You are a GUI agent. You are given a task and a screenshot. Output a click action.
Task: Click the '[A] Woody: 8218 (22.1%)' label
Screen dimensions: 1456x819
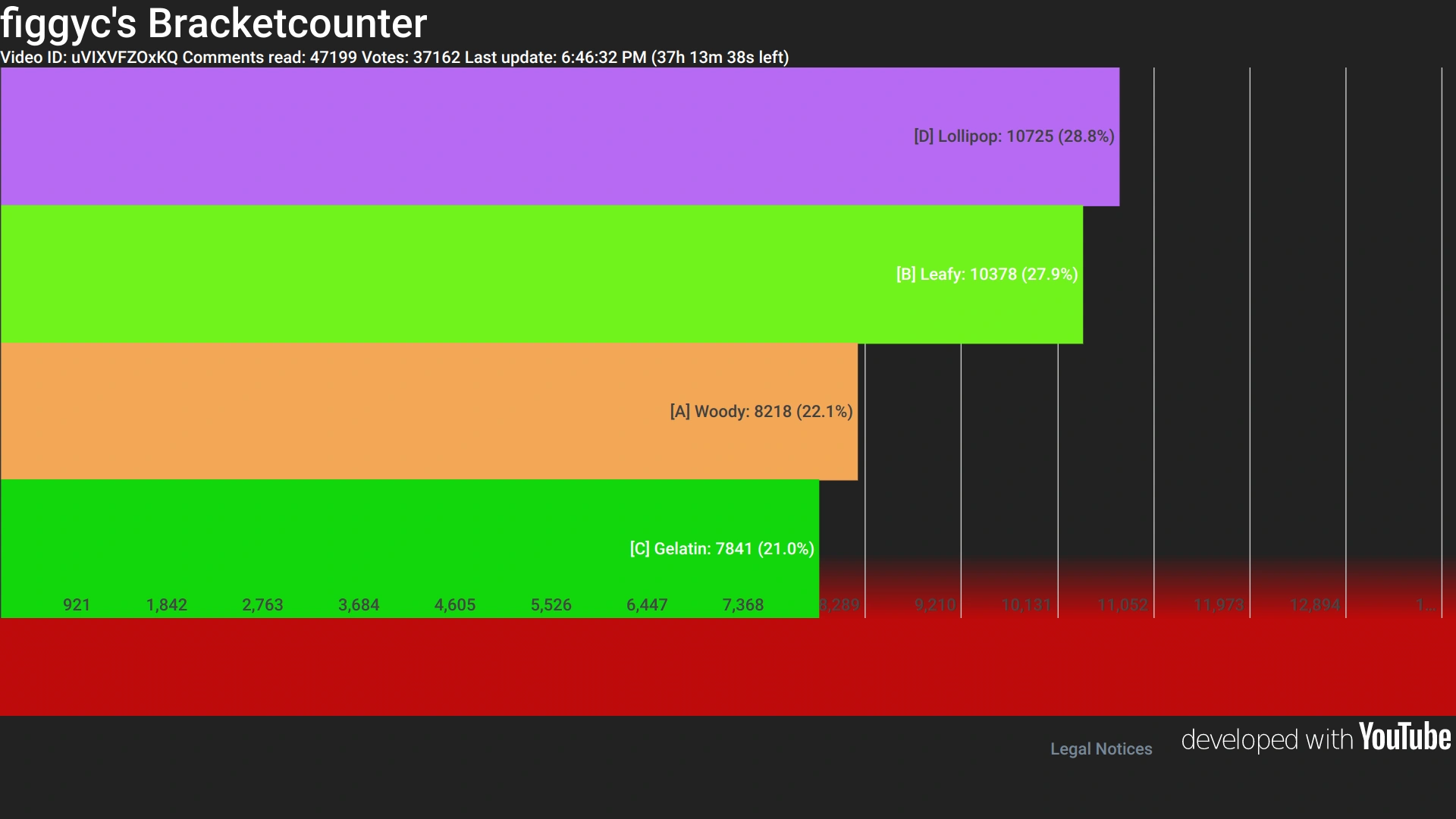tap(761, 412)
